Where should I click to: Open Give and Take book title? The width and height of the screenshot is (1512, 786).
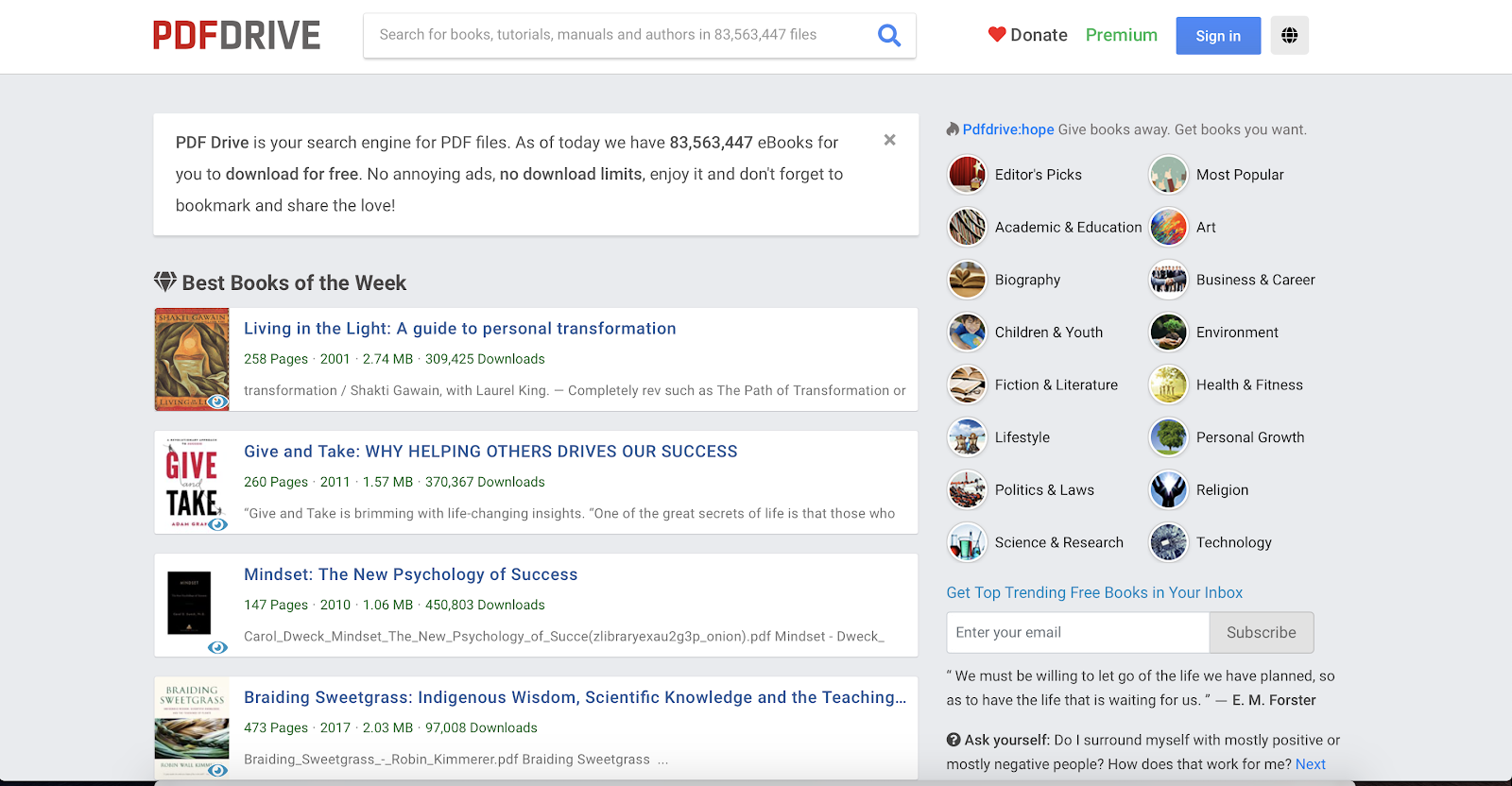coord(490,452)
